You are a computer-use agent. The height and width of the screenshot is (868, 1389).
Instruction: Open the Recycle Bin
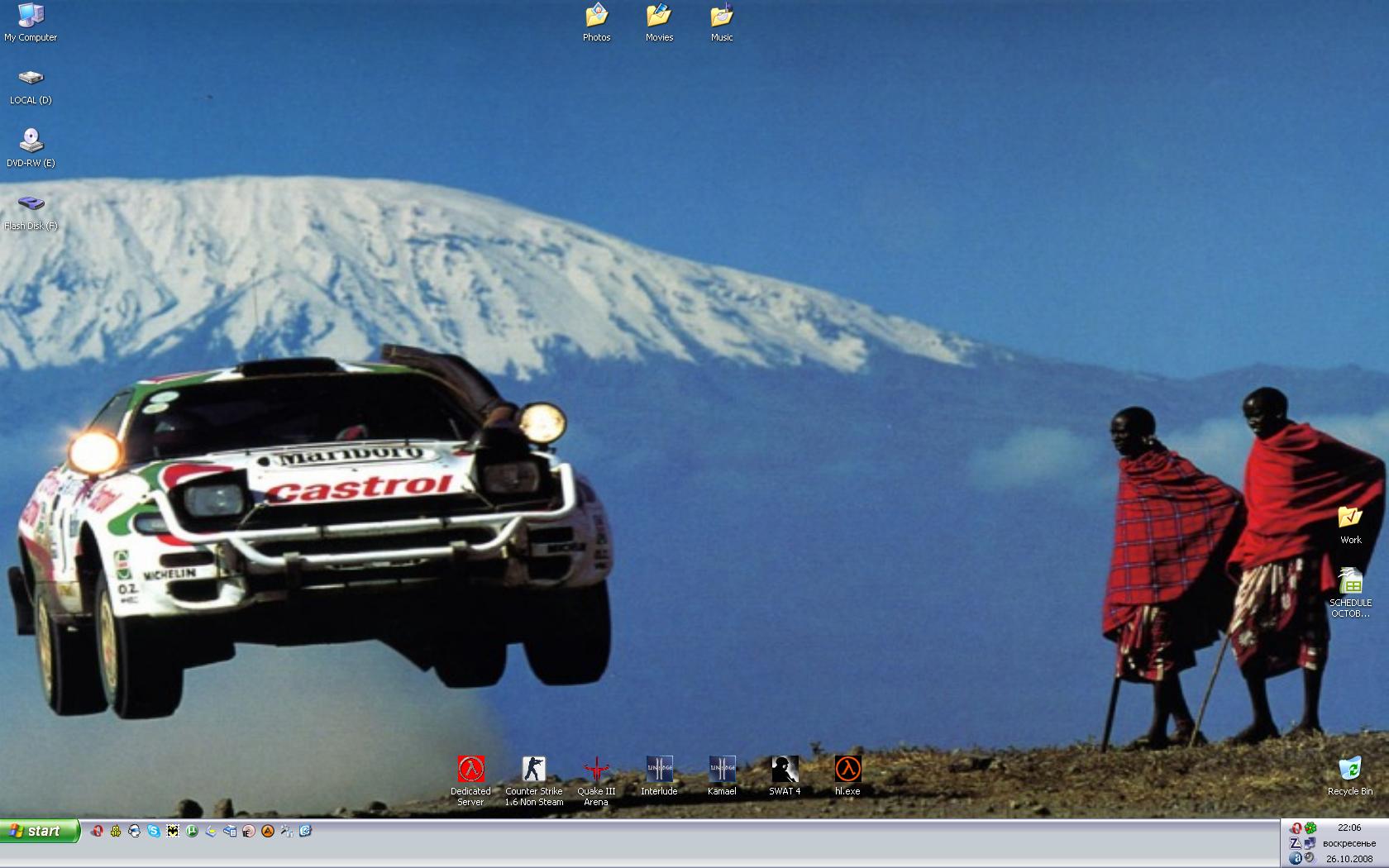tap(1350, 776)
